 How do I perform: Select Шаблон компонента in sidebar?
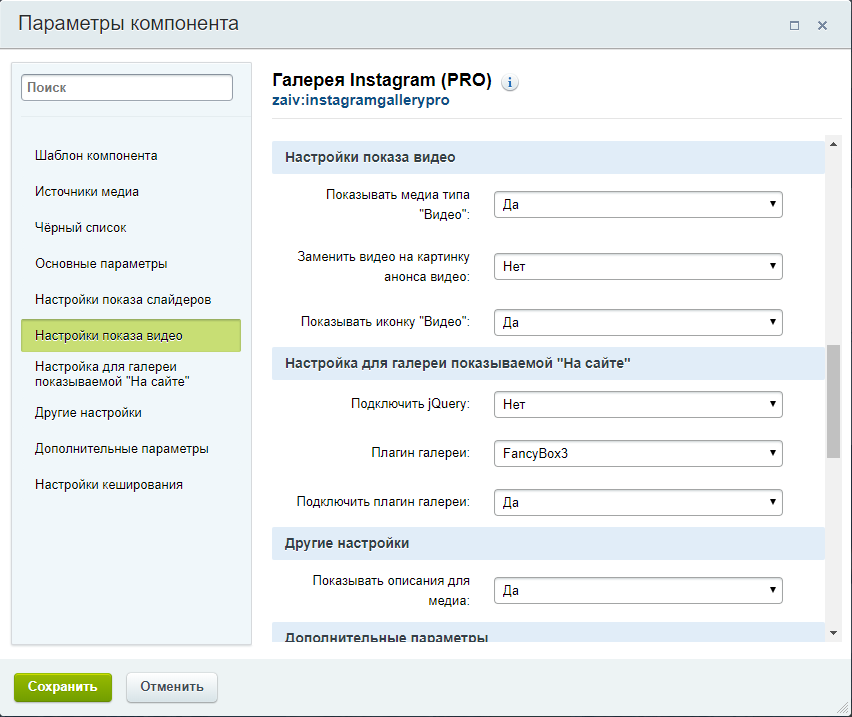coord(96,156)
